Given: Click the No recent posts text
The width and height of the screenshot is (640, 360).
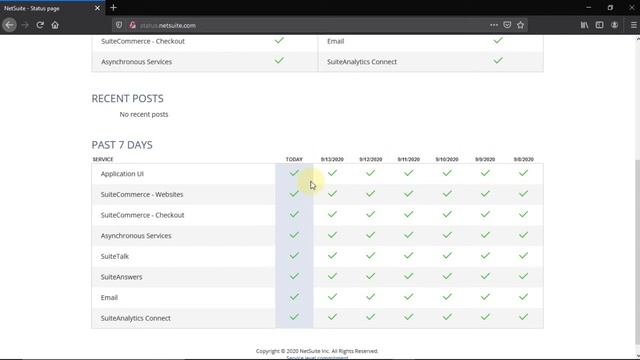Looking at the screenshot, I should click(x=144, y=114).
